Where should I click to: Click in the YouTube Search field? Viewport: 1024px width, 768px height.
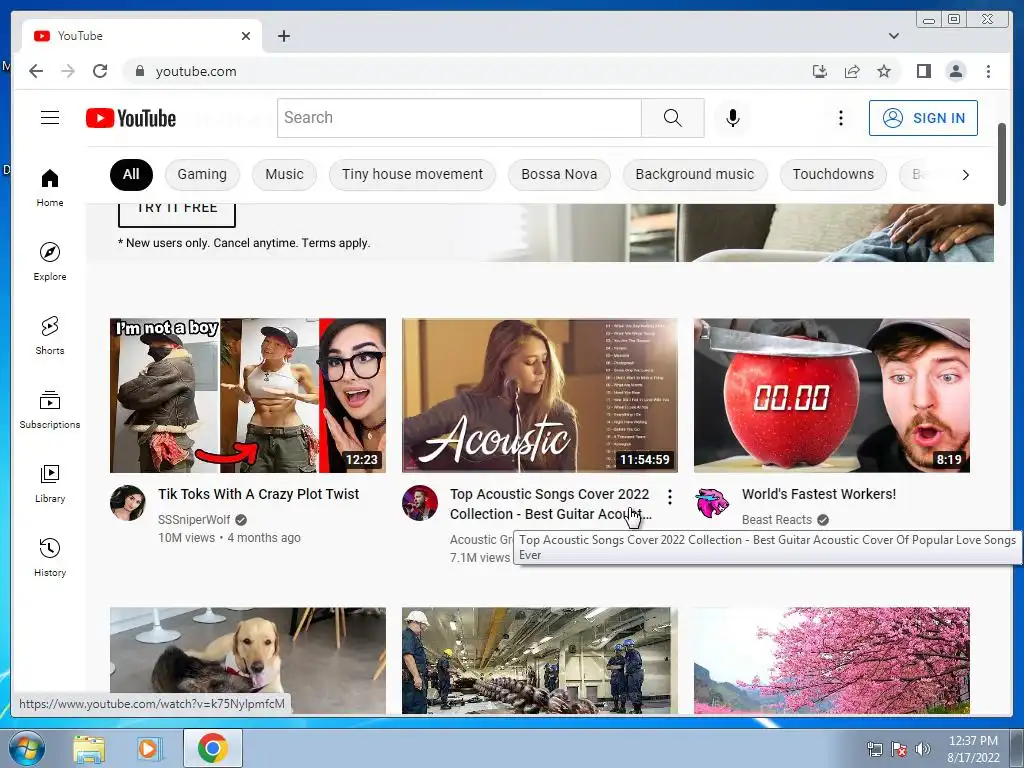459,118
